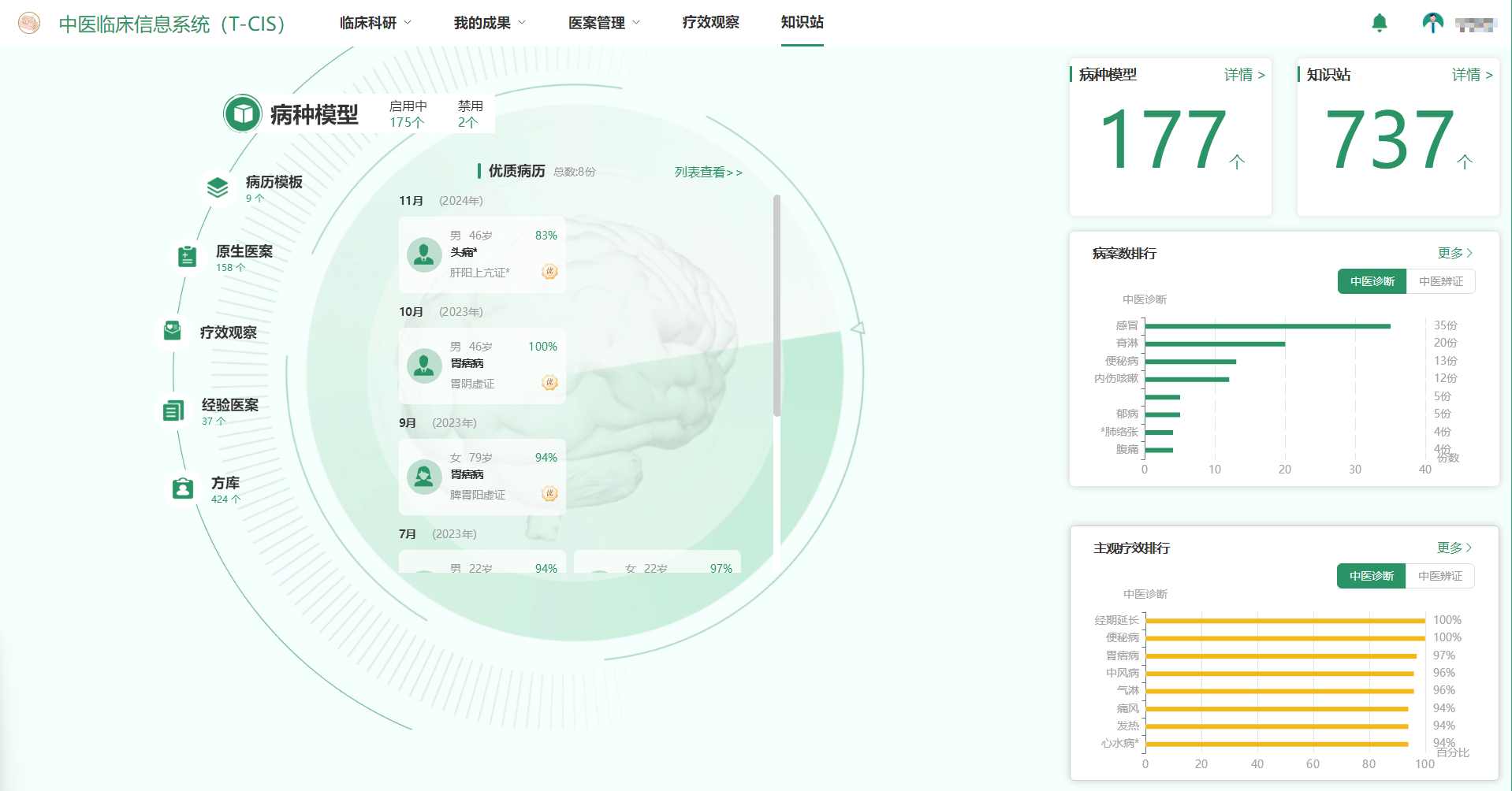
Task: Open 详情 on the 病种模型 card
Action: (1242, 75)
